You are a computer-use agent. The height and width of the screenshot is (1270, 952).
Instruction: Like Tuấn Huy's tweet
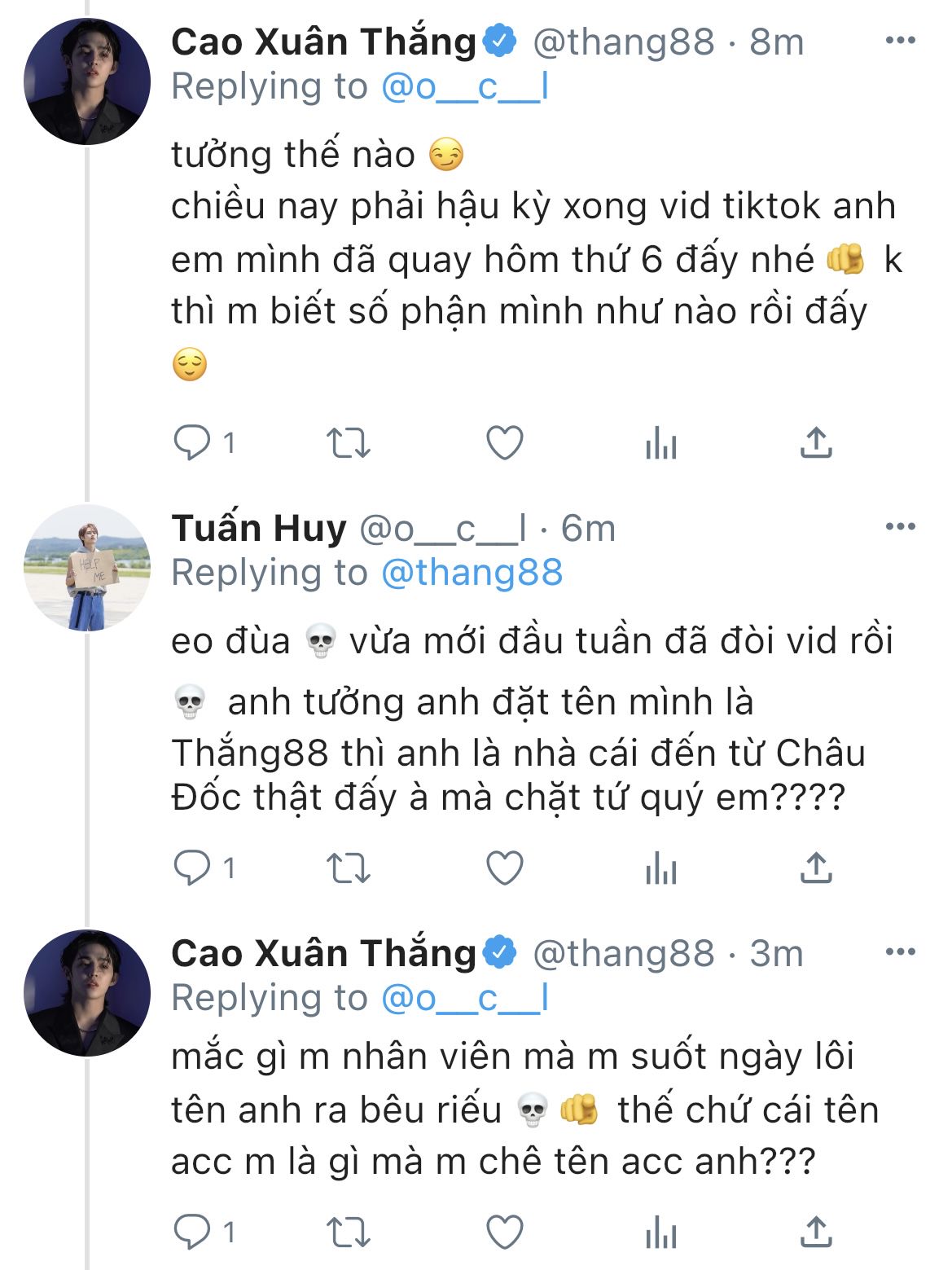click(x=504, y=868)
